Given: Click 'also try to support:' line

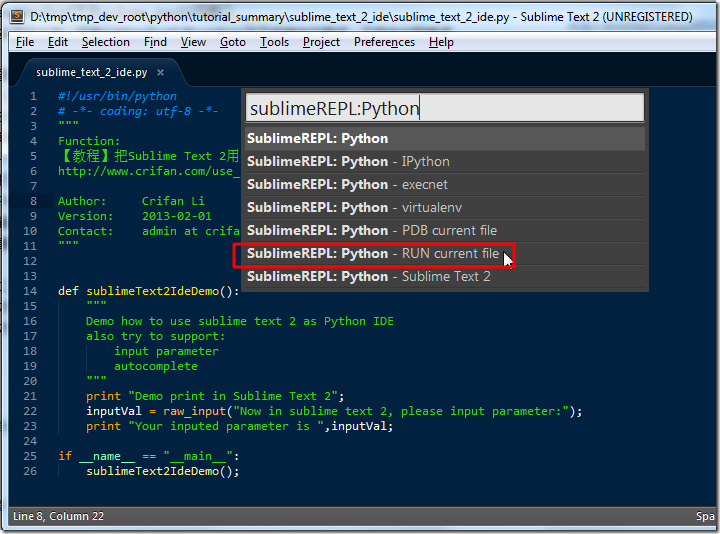Looking at the screenshot, I should point(156,336).
